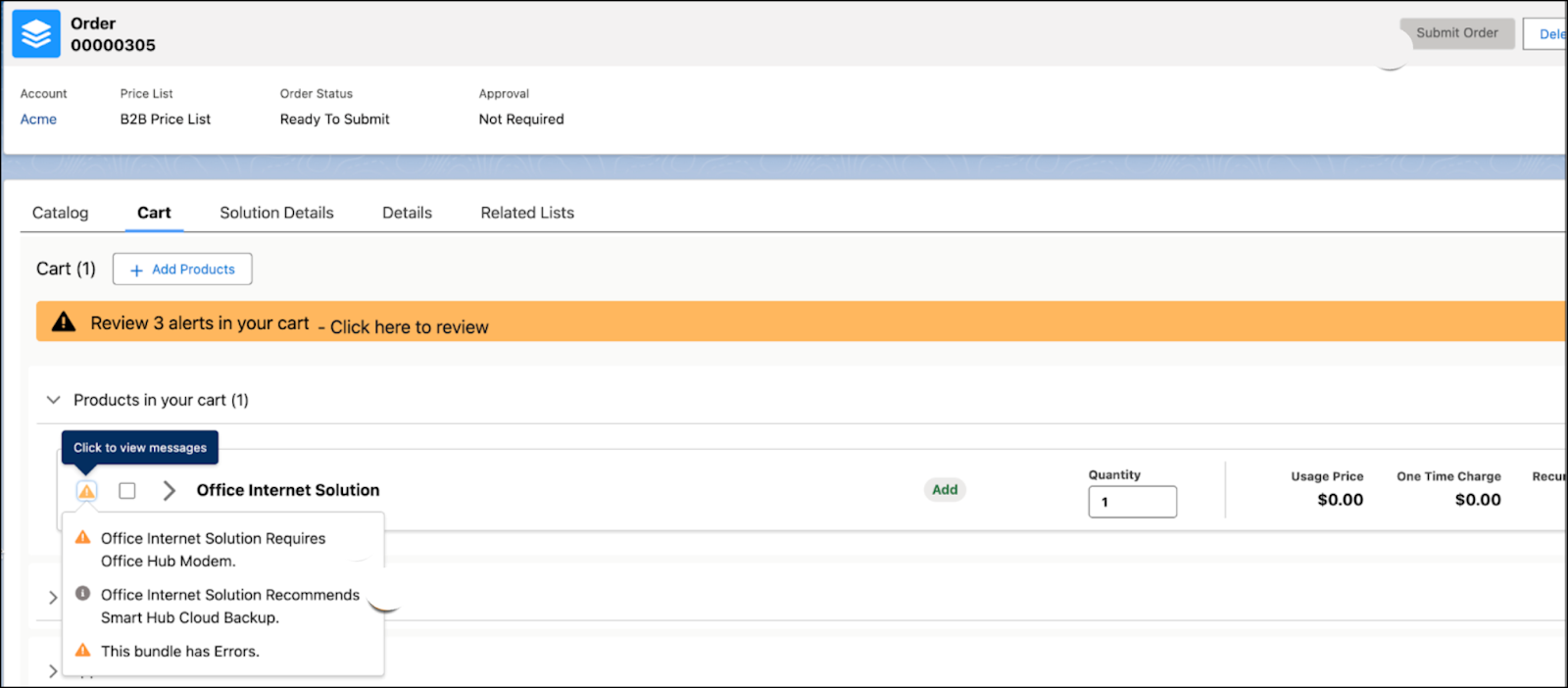This screenshot has height=688, width=1568.
Task: Click the green Add badge on product row
Action: (945, 490)
